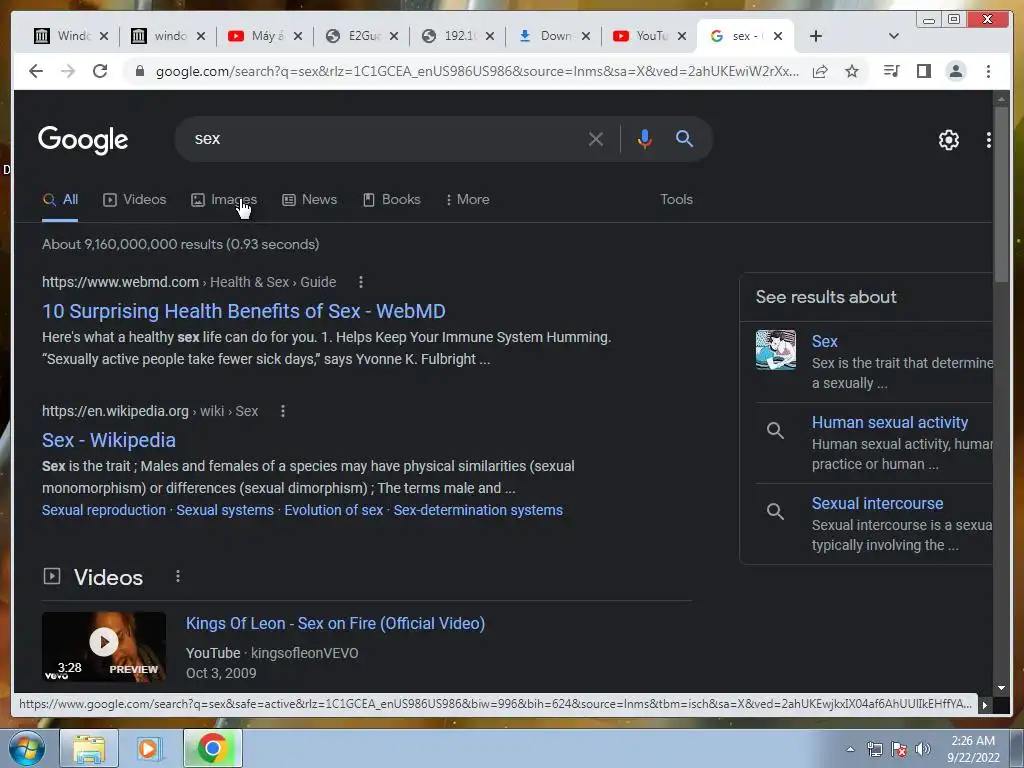Open the Evolution of sex sublink
The image size is (1024, 768).
coord(334,510)
